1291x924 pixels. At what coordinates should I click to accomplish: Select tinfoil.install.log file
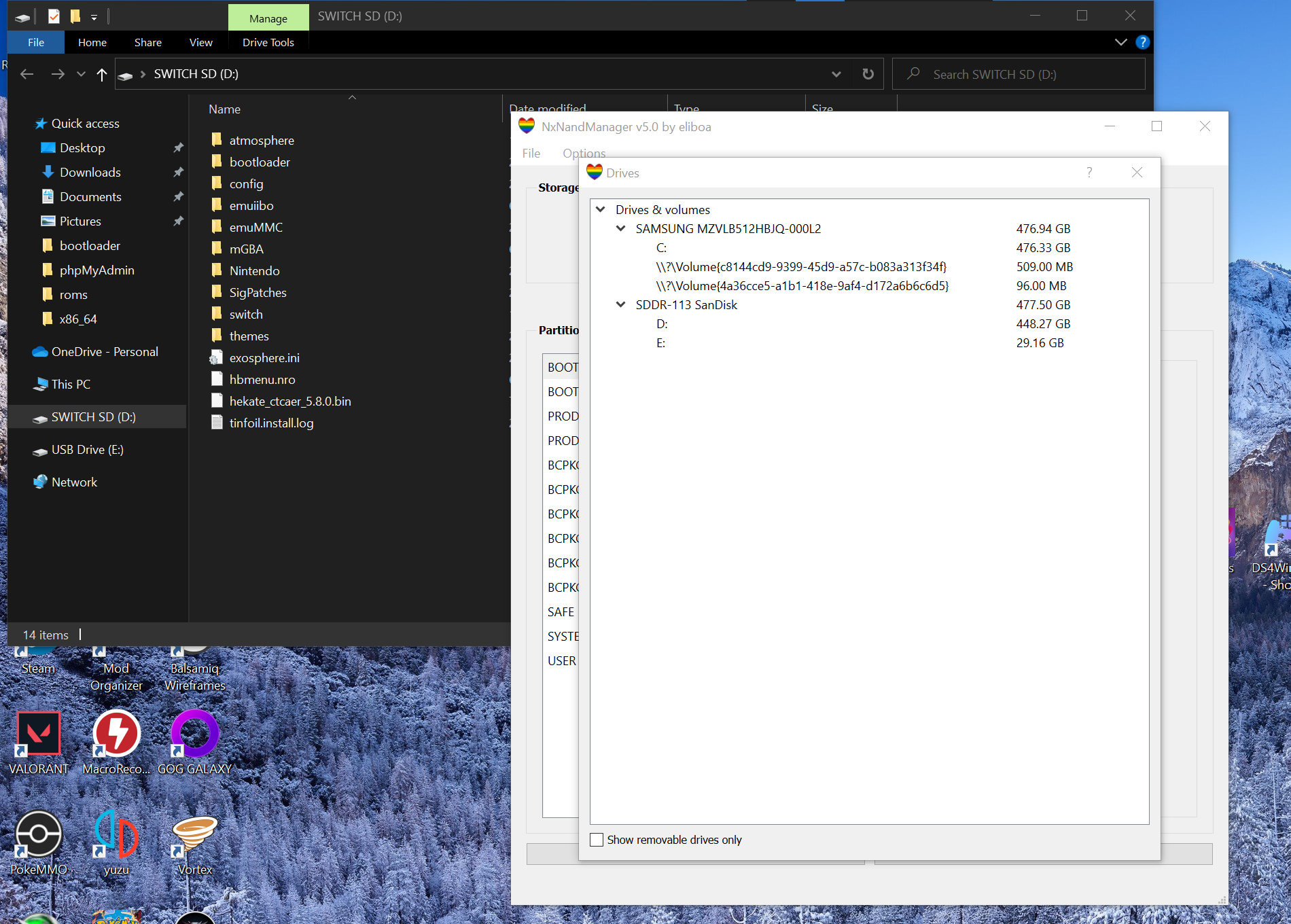click(x=271, y=423)
